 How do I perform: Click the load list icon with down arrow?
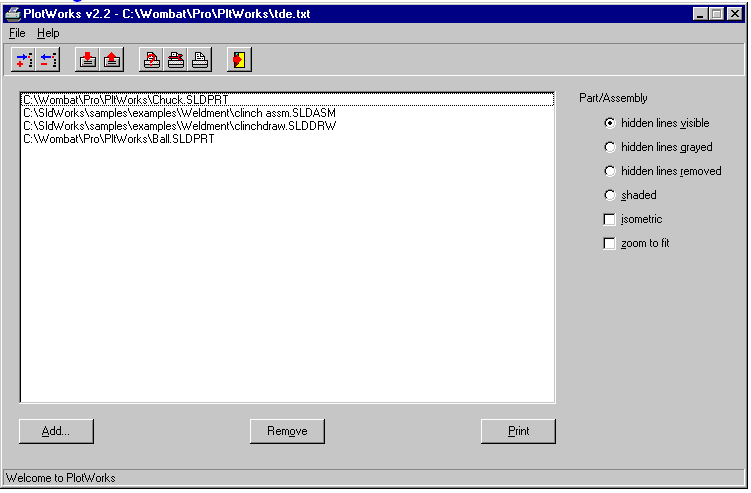[x=87, y=60]
